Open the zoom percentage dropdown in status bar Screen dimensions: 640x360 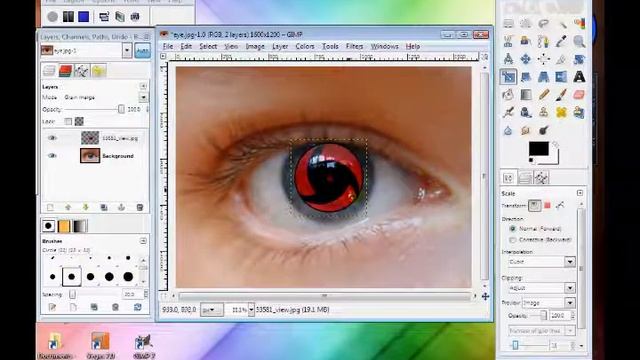pos(251,310)
